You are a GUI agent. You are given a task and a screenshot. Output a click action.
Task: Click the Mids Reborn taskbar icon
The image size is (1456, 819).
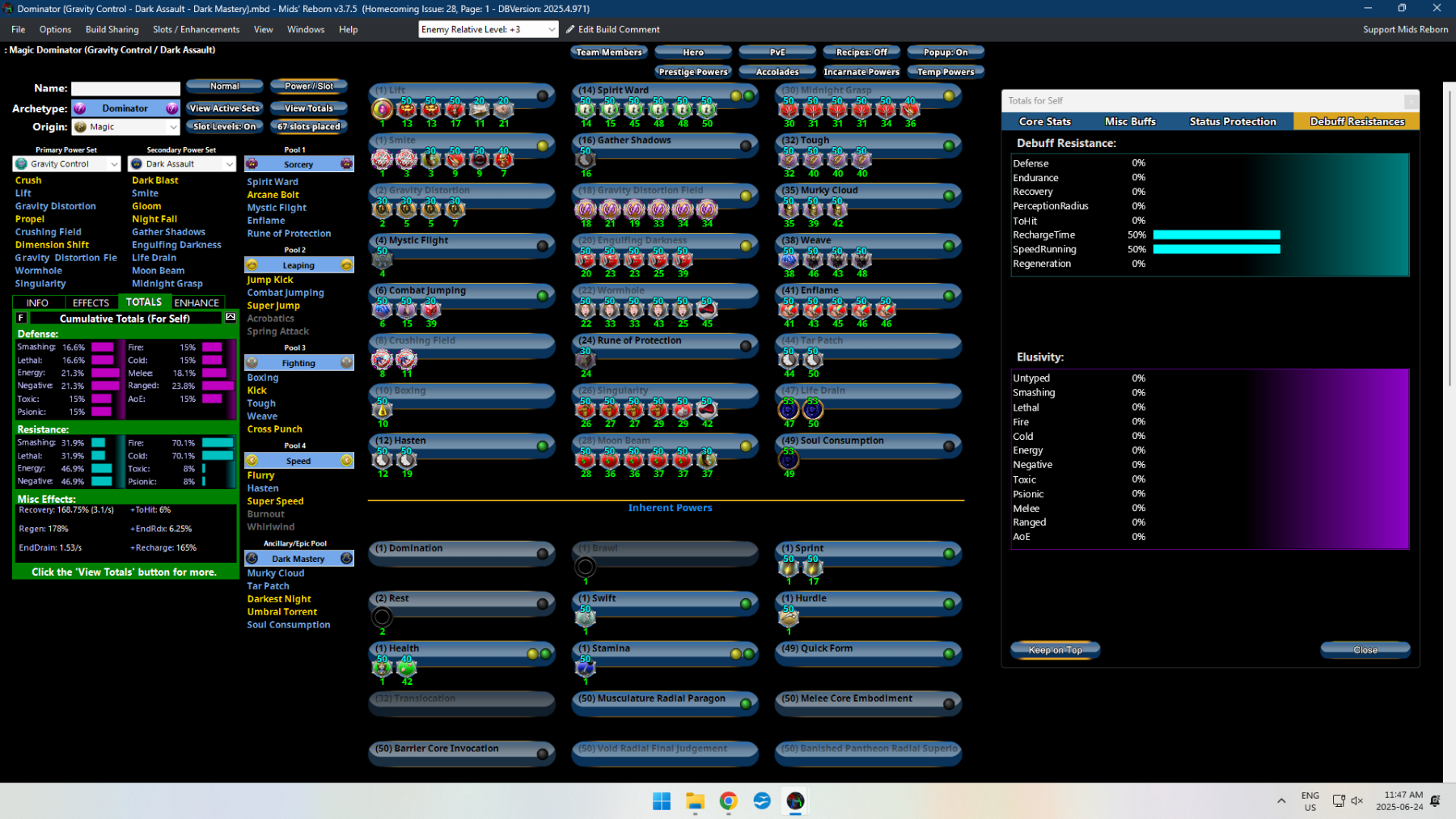pos(795,800)
